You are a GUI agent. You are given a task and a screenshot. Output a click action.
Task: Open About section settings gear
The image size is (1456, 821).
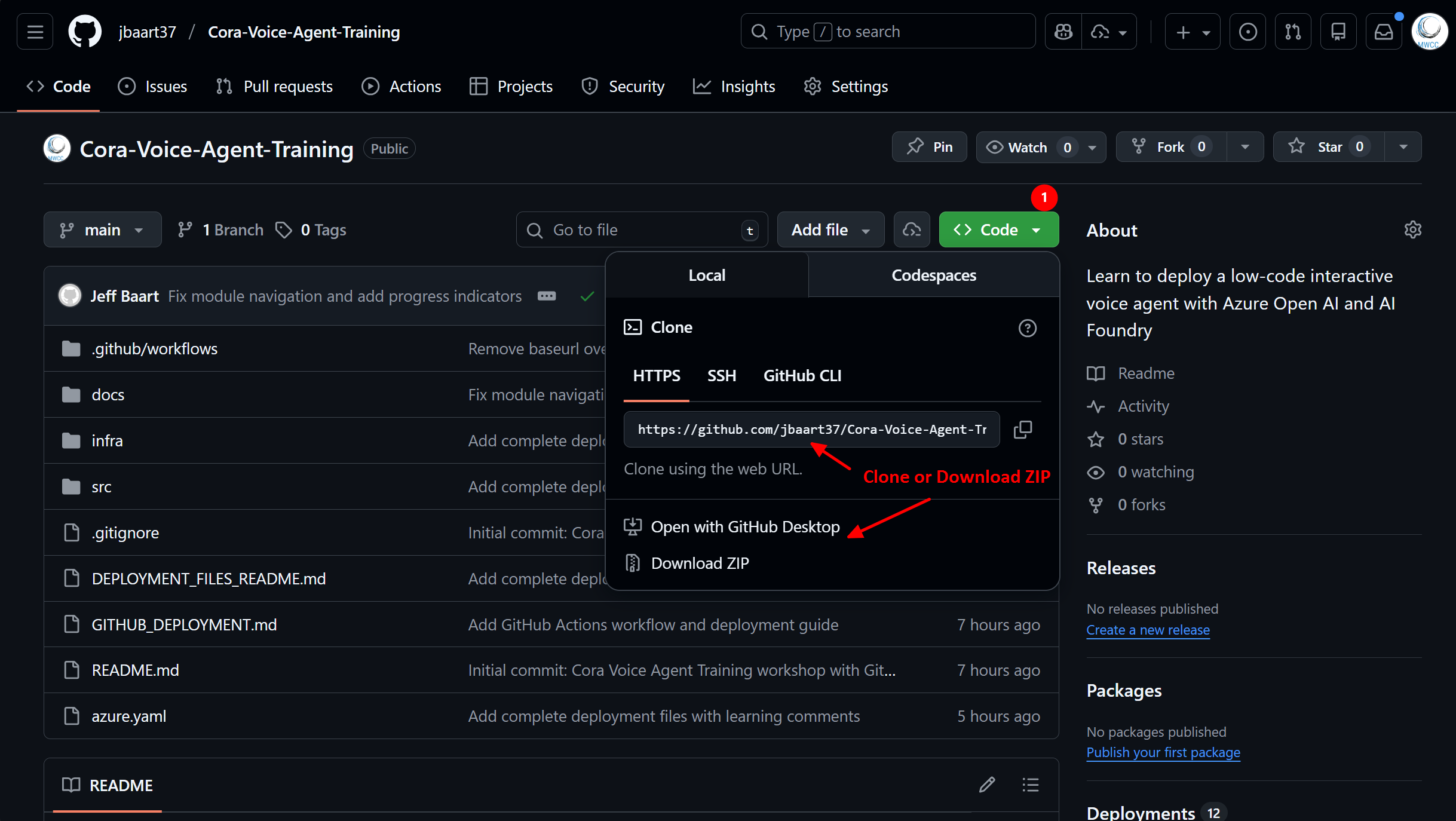pos(1414,229)
